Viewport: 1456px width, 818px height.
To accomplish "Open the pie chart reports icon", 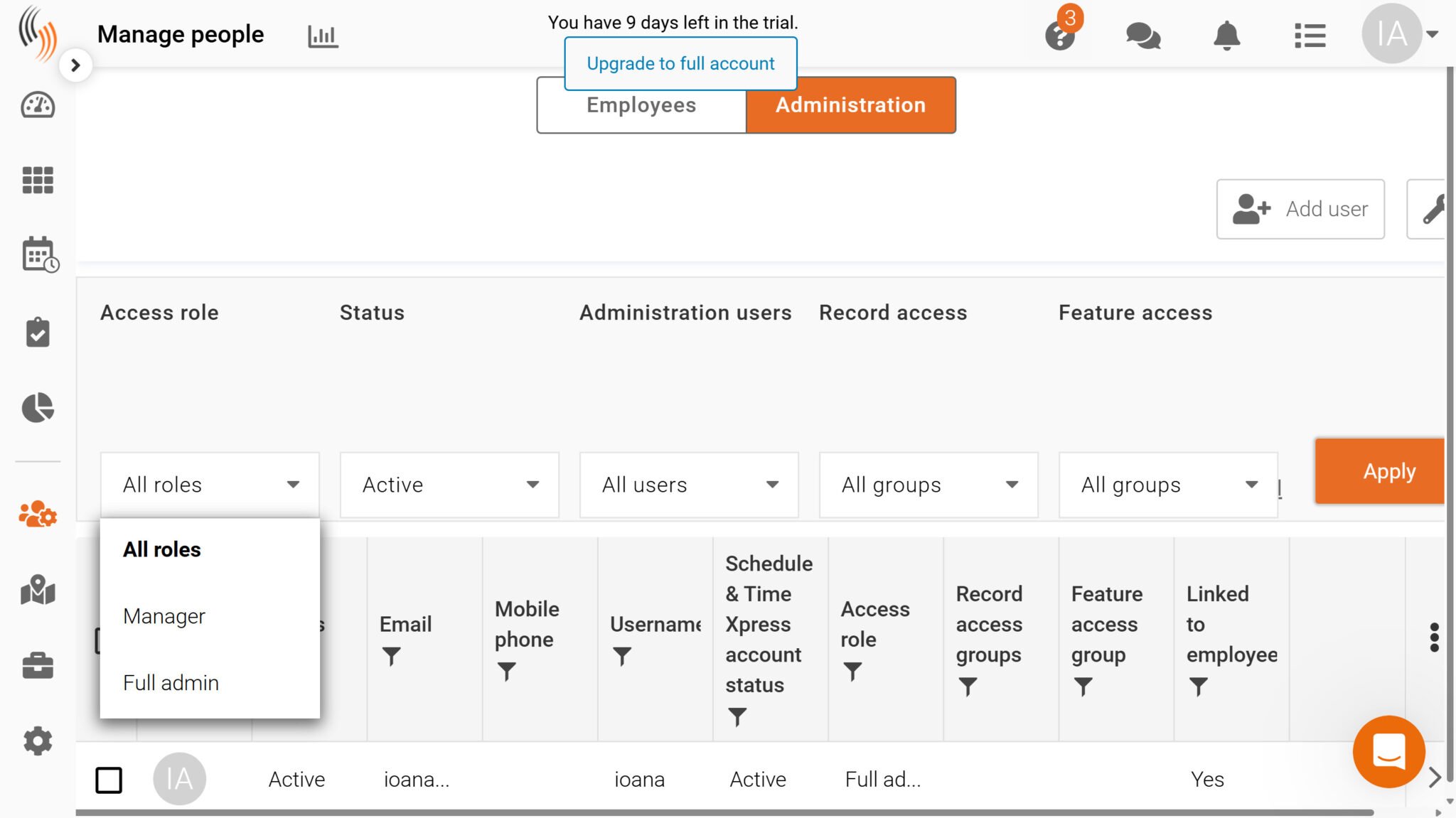I will pos(38,407).
